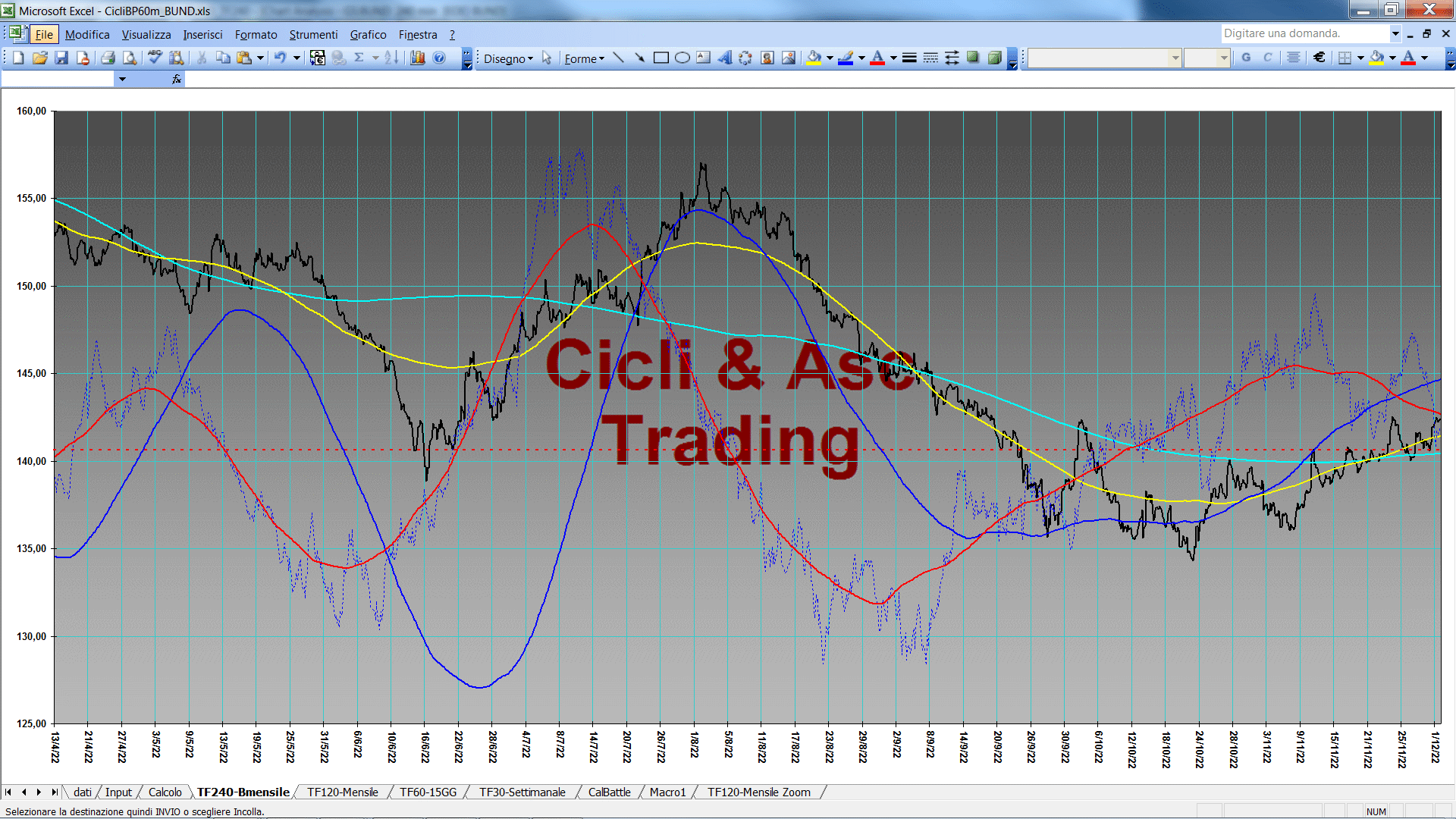Open the Inserisci menu
Image resolution: width=1456 pixels, height=819 pixels.
(x=202, y=35)
